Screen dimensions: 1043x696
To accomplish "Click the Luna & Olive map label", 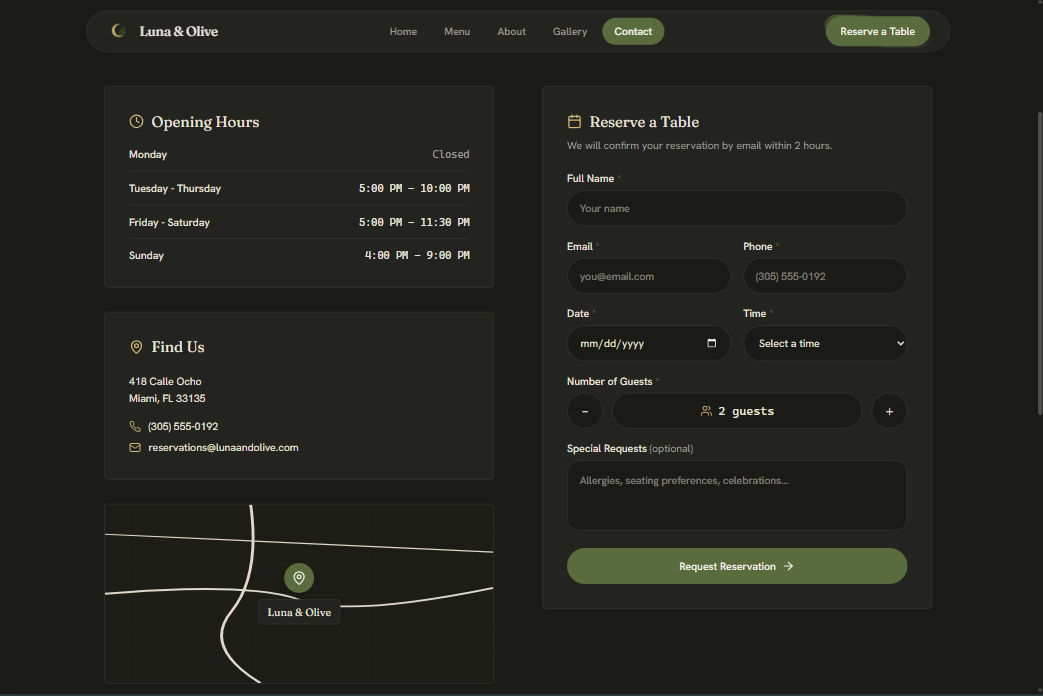I will click(x=299, y=612).
